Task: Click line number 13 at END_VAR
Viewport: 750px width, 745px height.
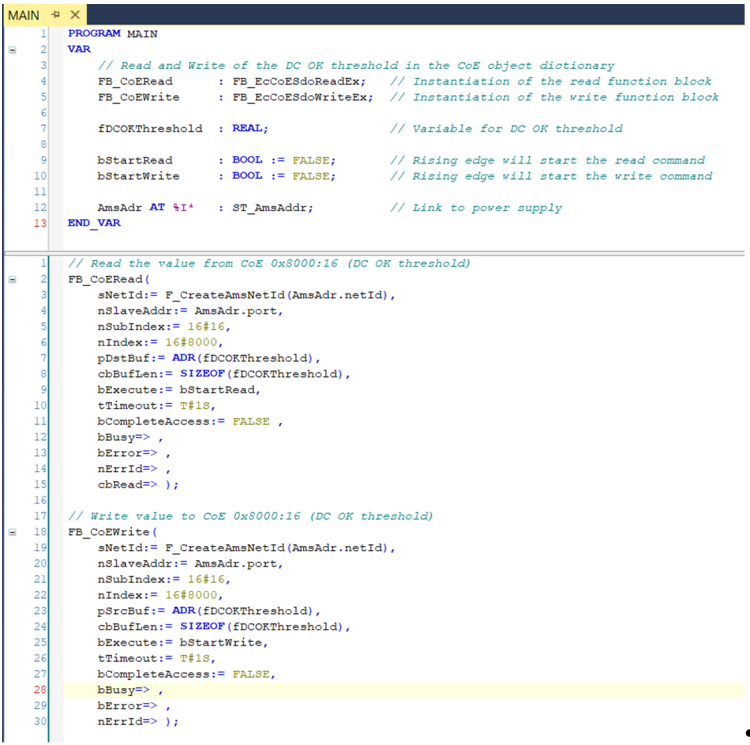Action: (41, 224)
